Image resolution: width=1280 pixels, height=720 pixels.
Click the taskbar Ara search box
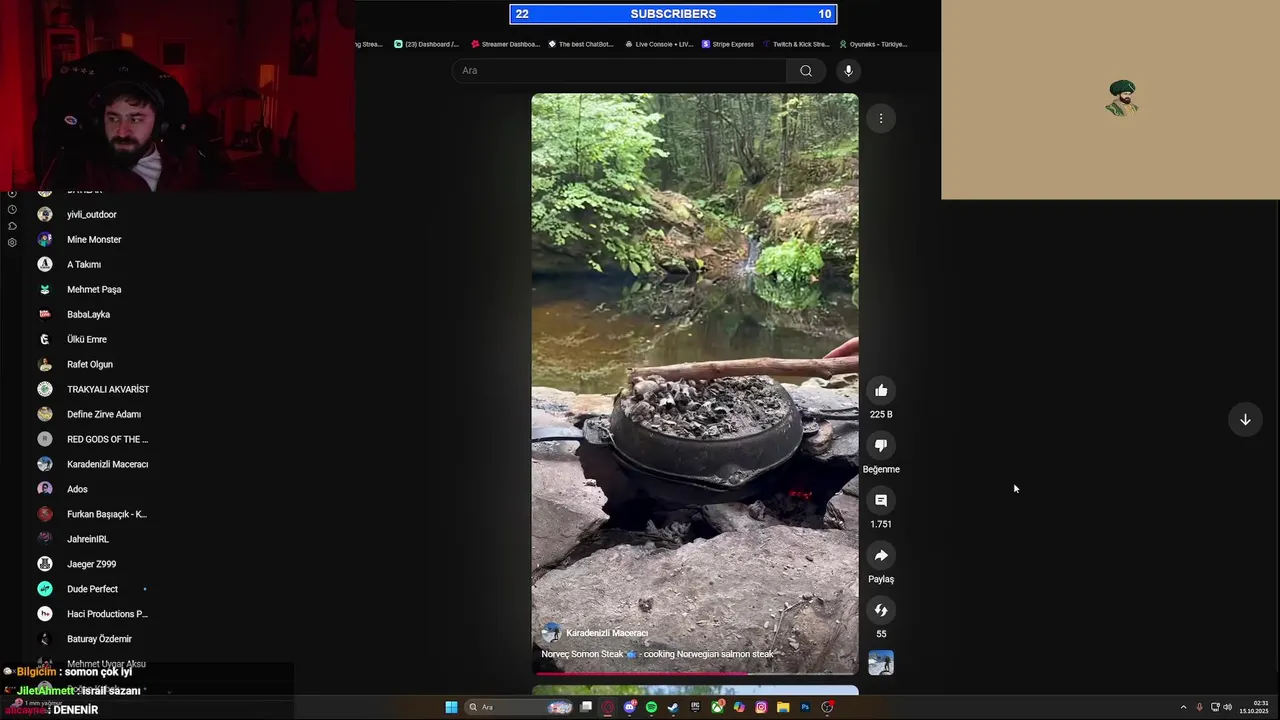(519, 707)
